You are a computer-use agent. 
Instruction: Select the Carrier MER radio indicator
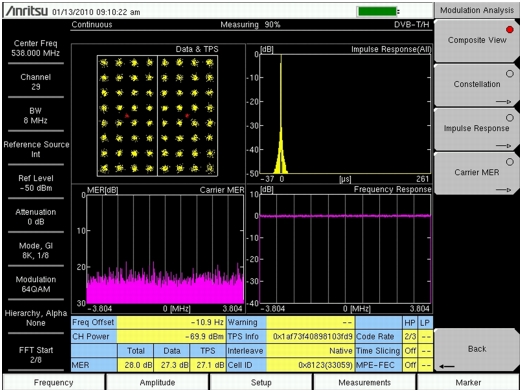pos(510,162)
